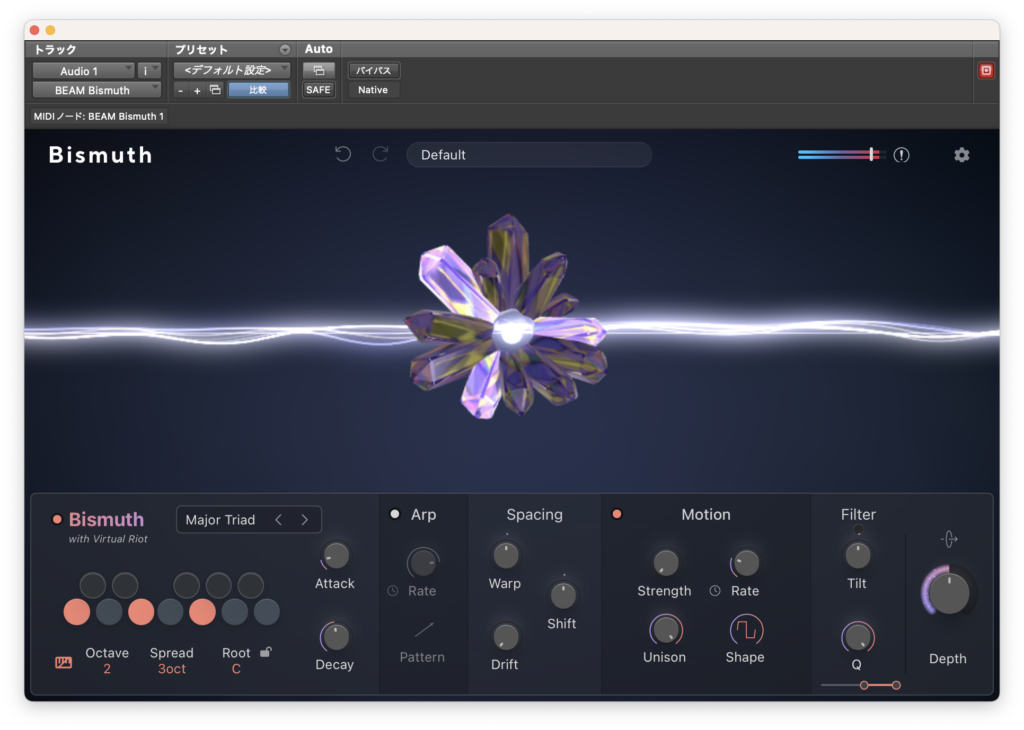Click the Warp knob
This screenshot has width=1024, height=730.
pos(505,556)
